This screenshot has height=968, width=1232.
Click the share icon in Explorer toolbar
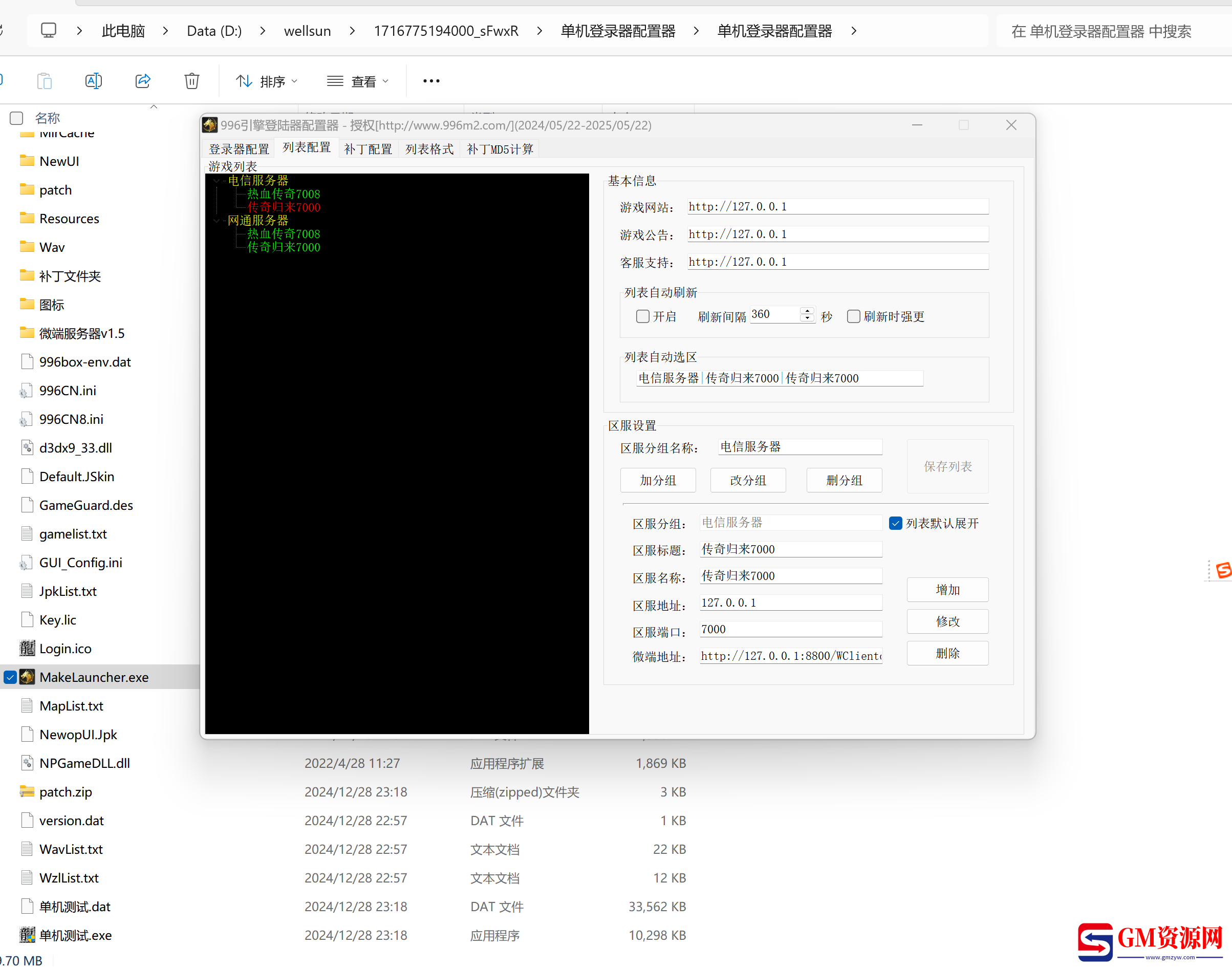point(143,81)
